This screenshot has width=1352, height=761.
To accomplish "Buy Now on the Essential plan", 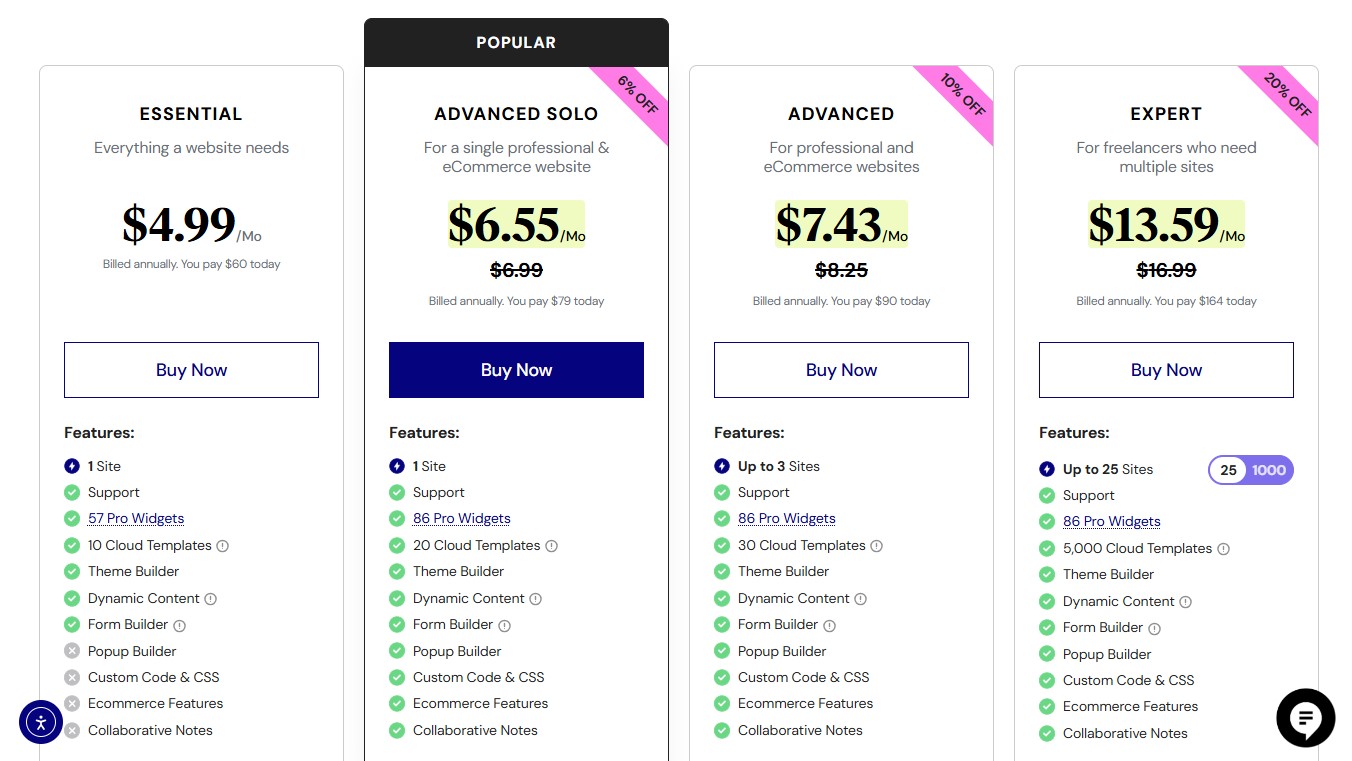I will [191, 369].
